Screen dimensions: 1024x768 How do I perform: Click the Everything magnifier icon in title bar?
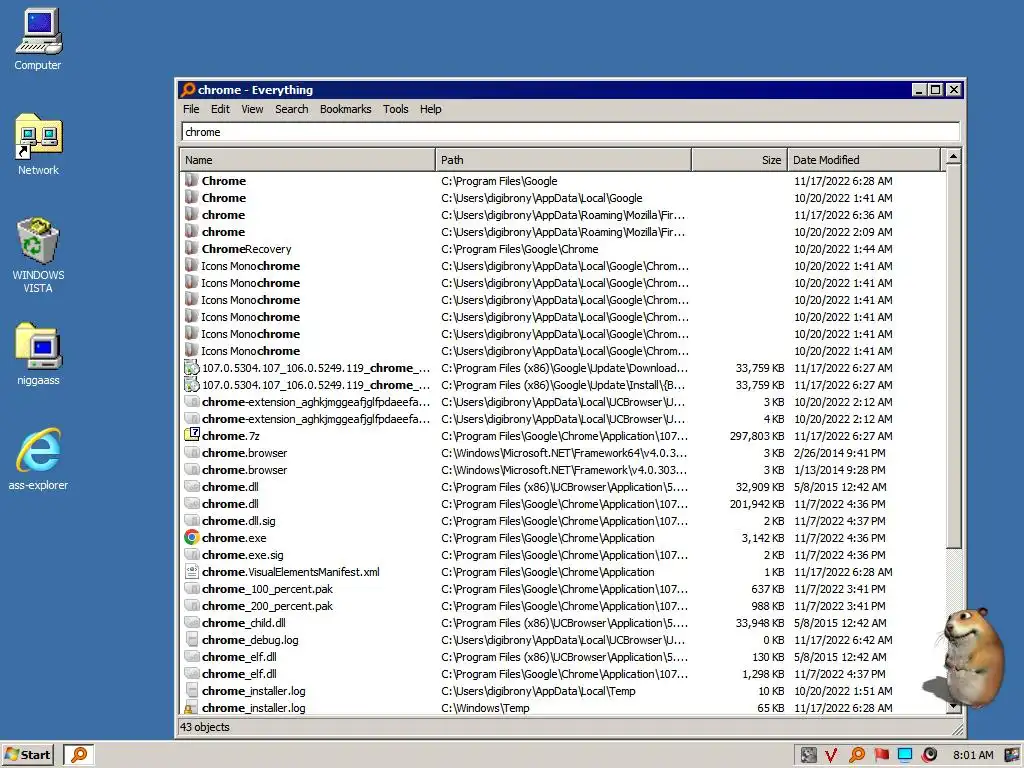[x=188, y=89]
